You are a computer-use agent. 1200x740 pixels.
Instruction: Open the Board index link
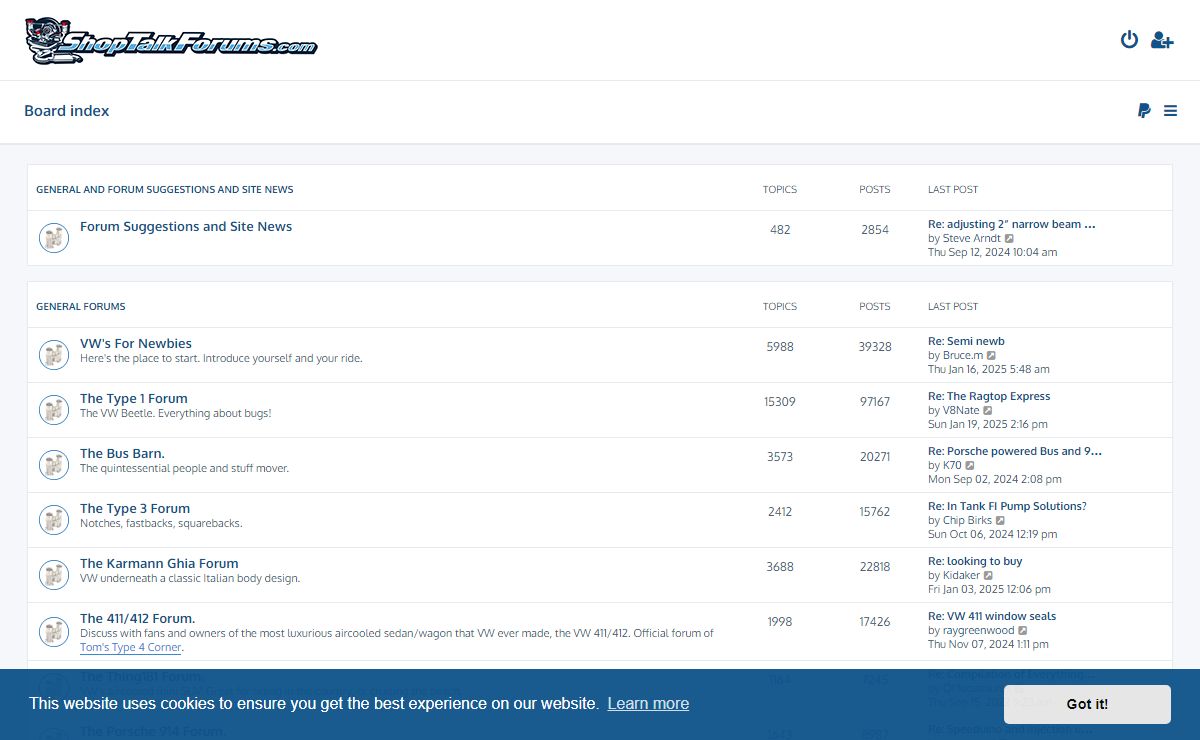(67, 111)
